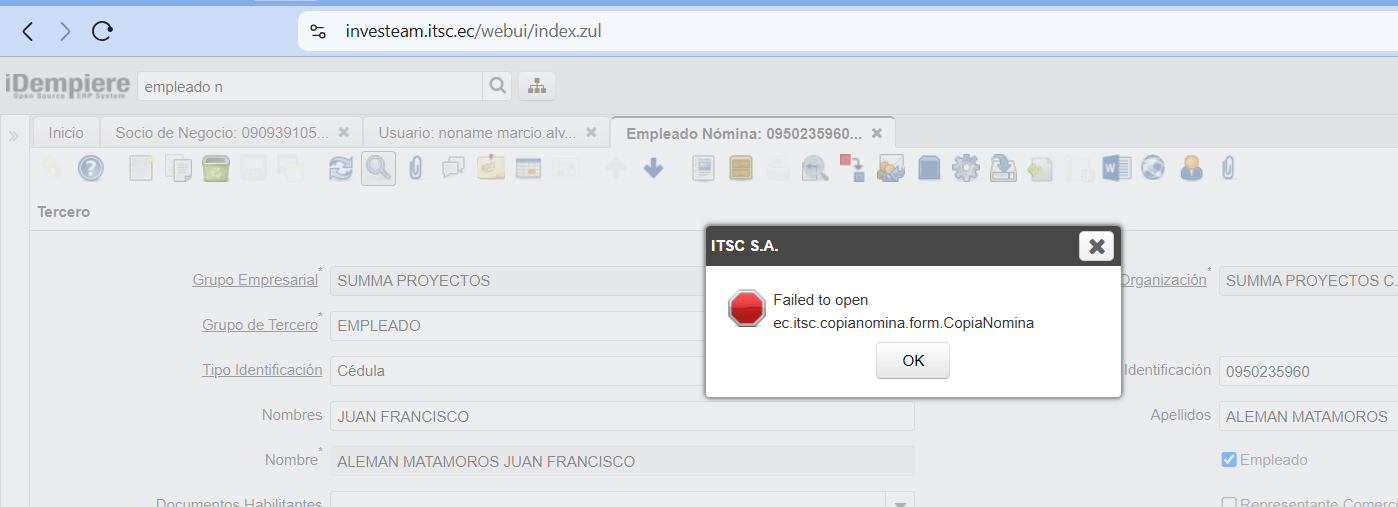Toggle the Empleado checkbox

pyautogui.click(x=1229, y=460)
